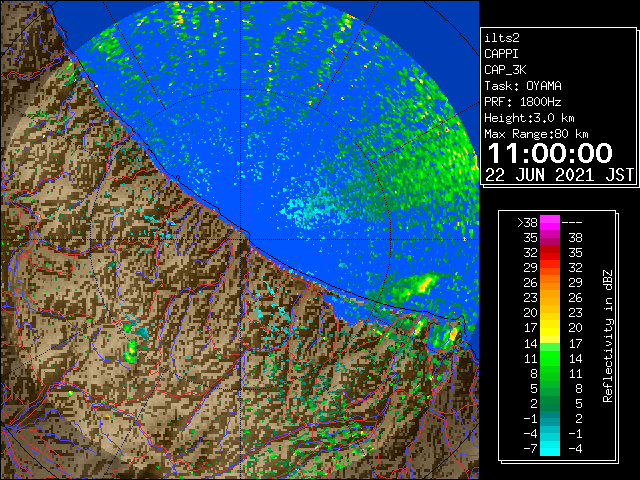Image resolution: width=640 pixels, height=480 pixels.
Task: Click the 'Reflectivity in dBZ' axis label
Action: tap(608, 336)
